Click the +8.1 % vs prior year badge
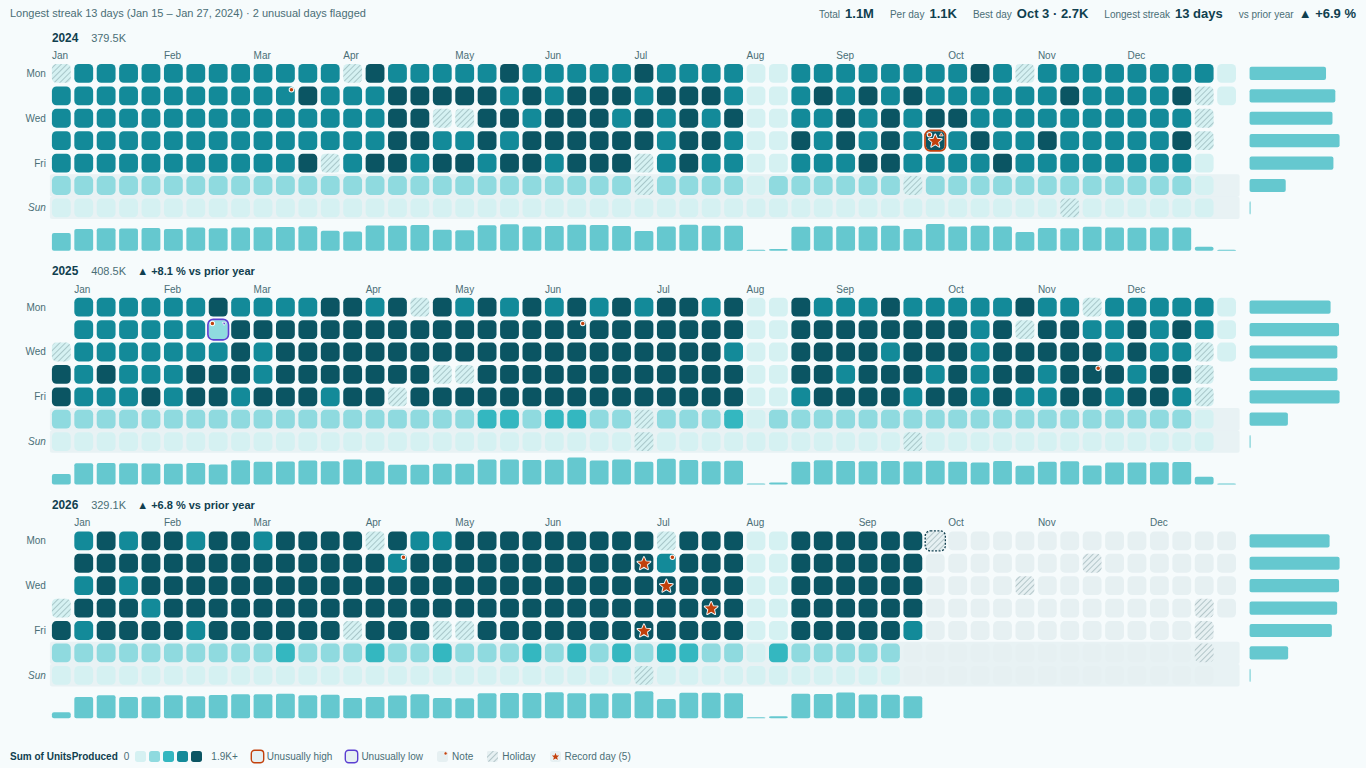The width and height of the screenshot is (1366, 768). (196, 271)
